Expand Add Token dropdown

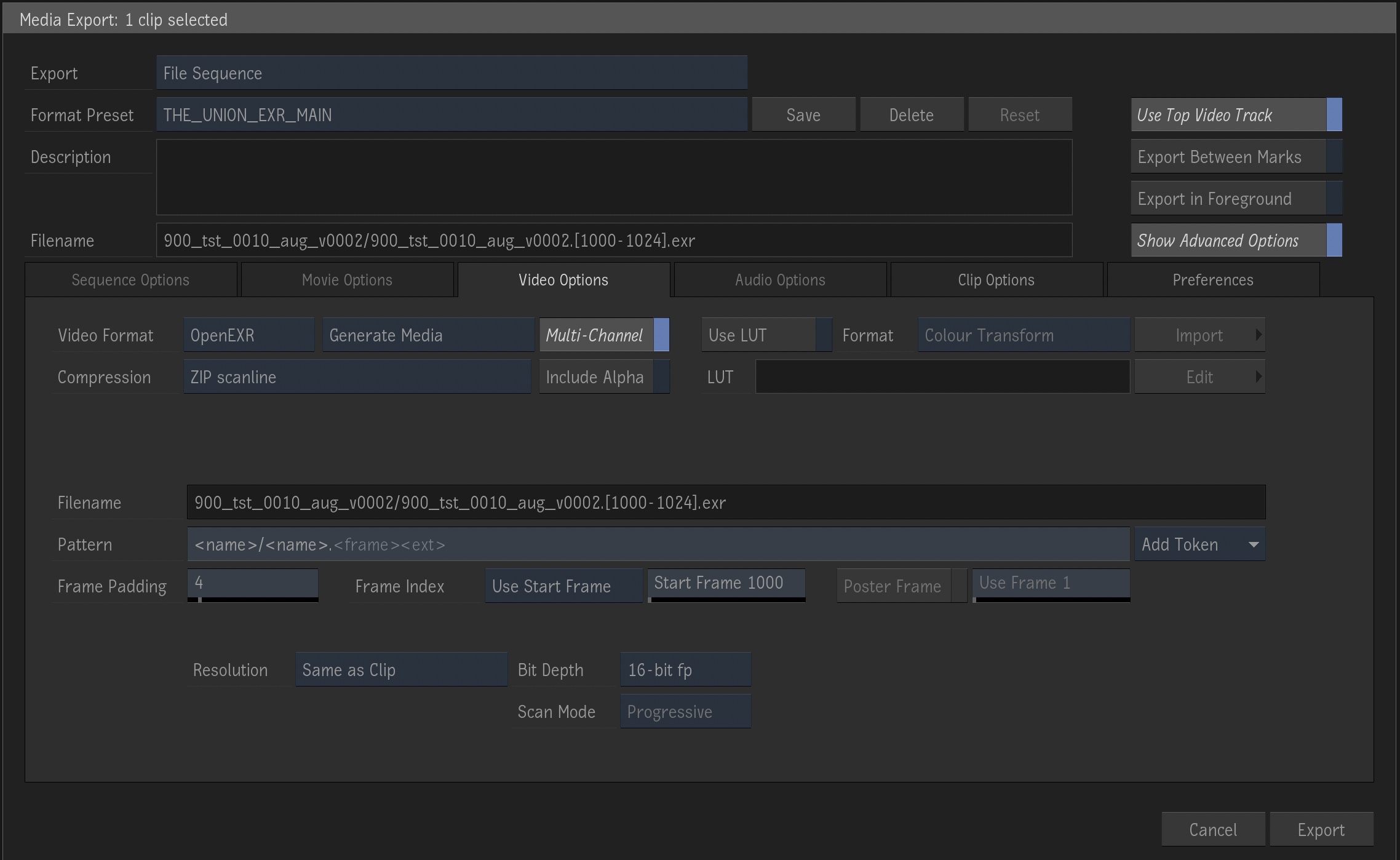[x=1254, y=544]
